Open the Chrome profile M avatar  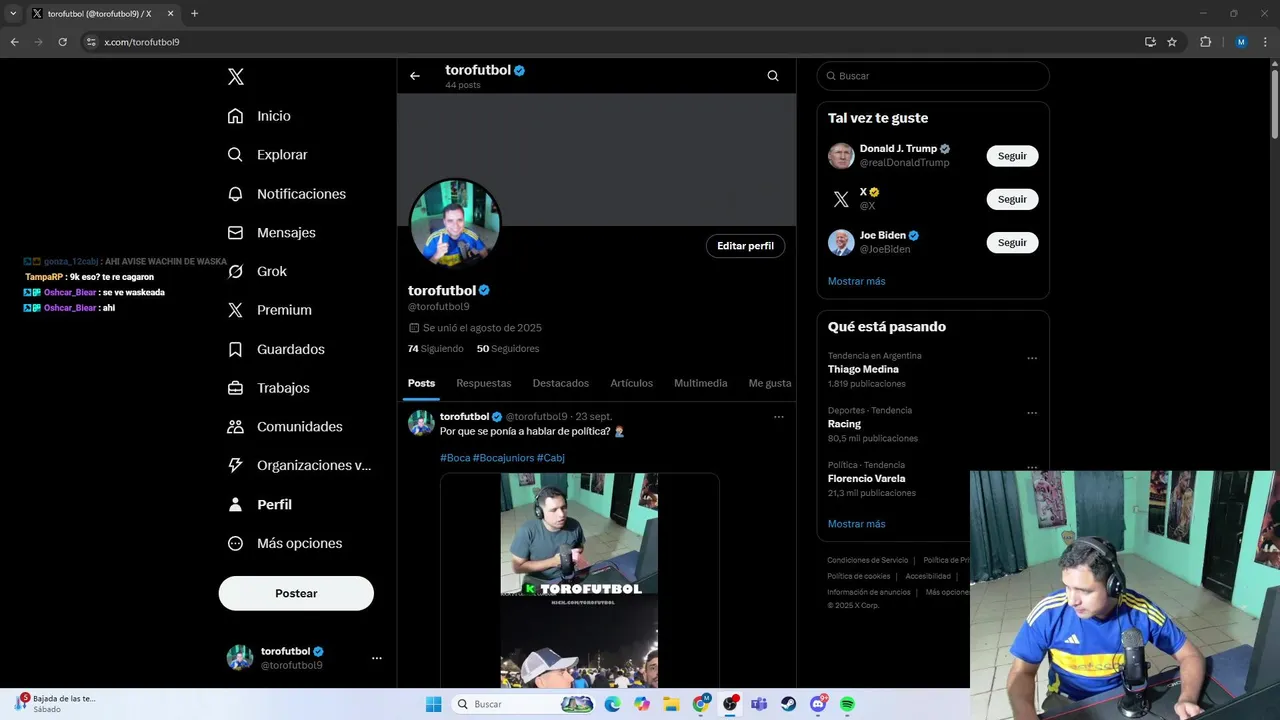(x=1241, y=42)
